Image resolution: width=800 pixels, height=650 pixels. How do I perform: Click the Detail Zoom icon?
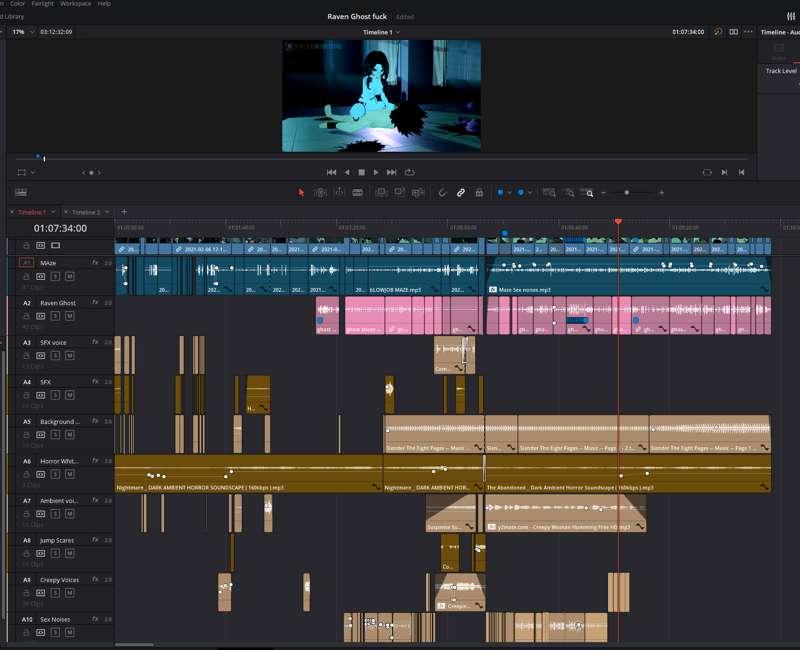(569, 192)
